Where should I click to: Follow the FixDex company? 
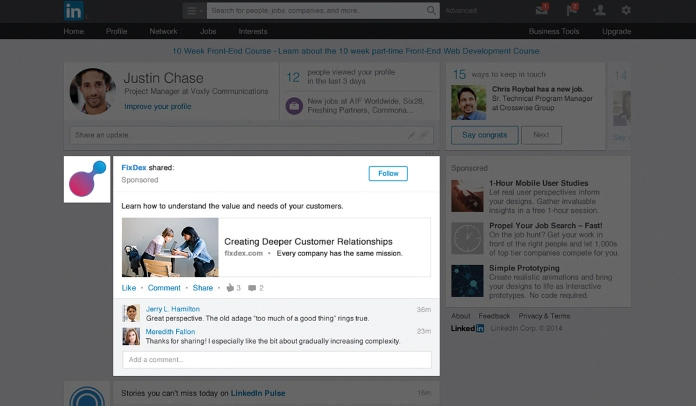point(388,173)
